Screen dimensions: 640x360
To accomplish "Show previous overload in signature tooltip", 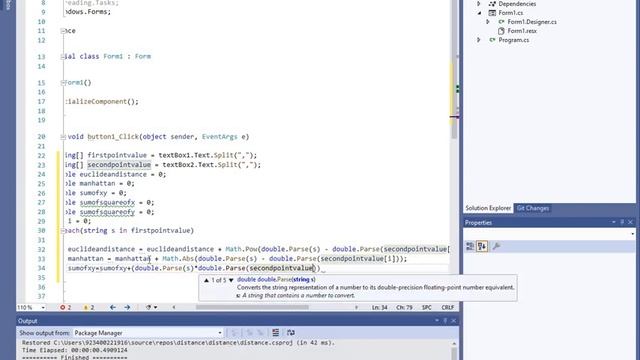I will (207, 280).
